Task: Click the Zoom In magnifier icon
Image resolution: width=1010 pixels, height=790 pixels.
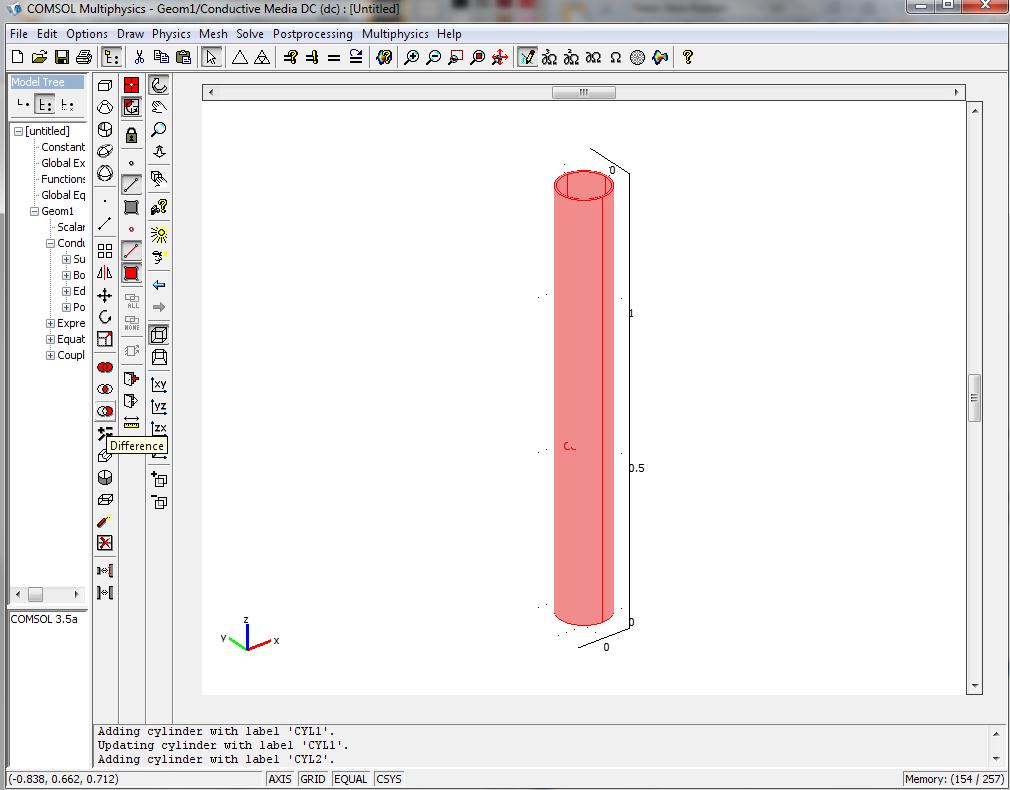Action: click(411, 57)
